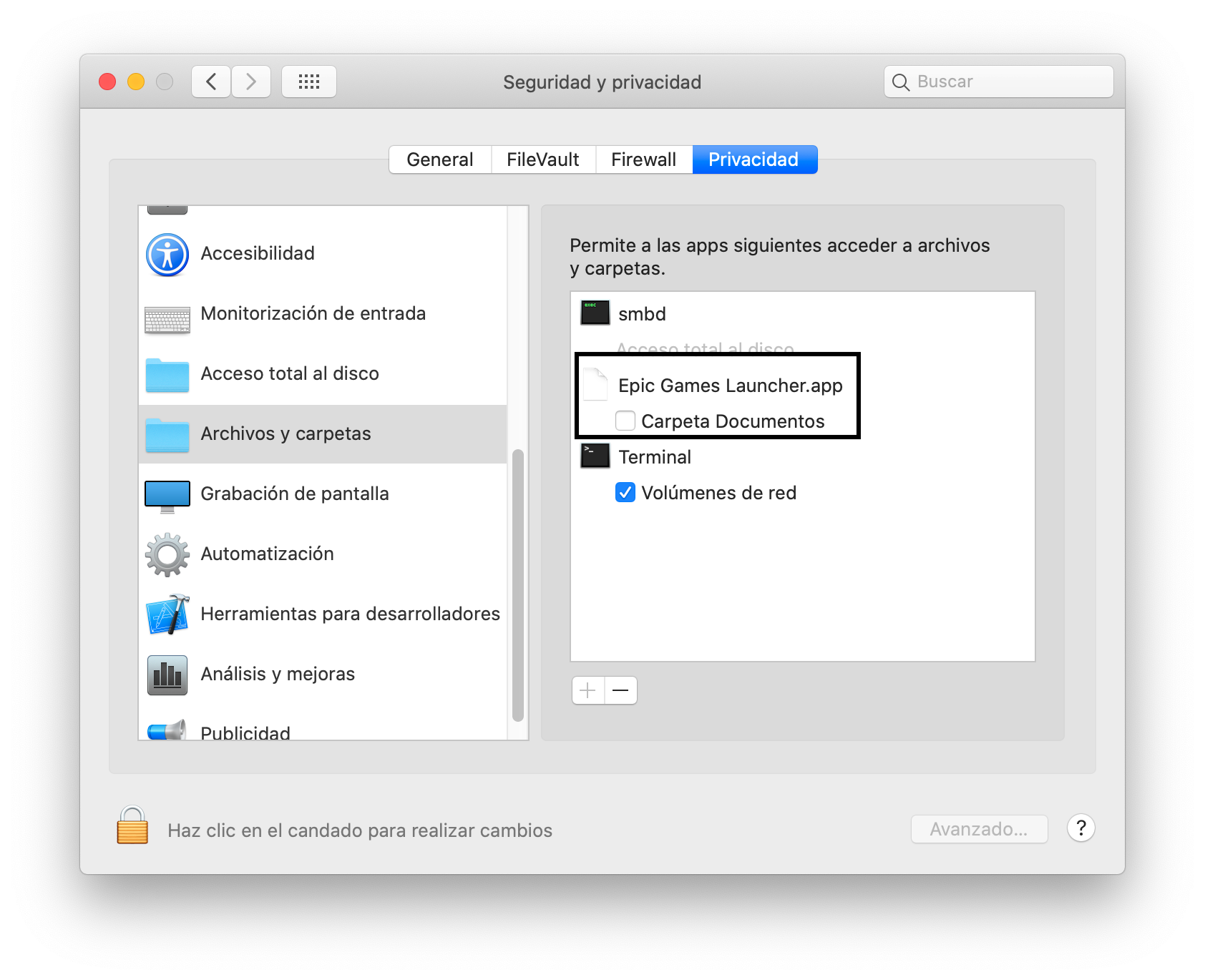Click the plus button to add an app
1205x980 pixels.
click(x=588, y=690)
